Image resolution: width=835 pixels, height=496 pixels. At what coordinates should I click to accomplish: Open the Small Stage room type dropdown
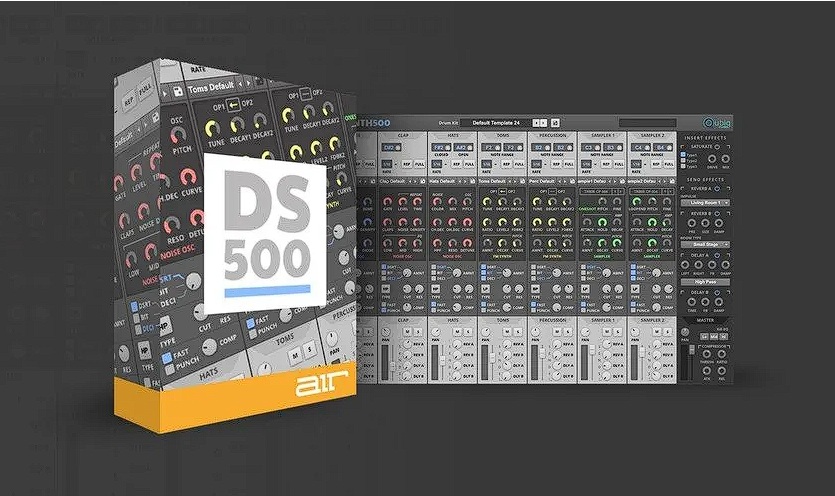pos(706,245)
